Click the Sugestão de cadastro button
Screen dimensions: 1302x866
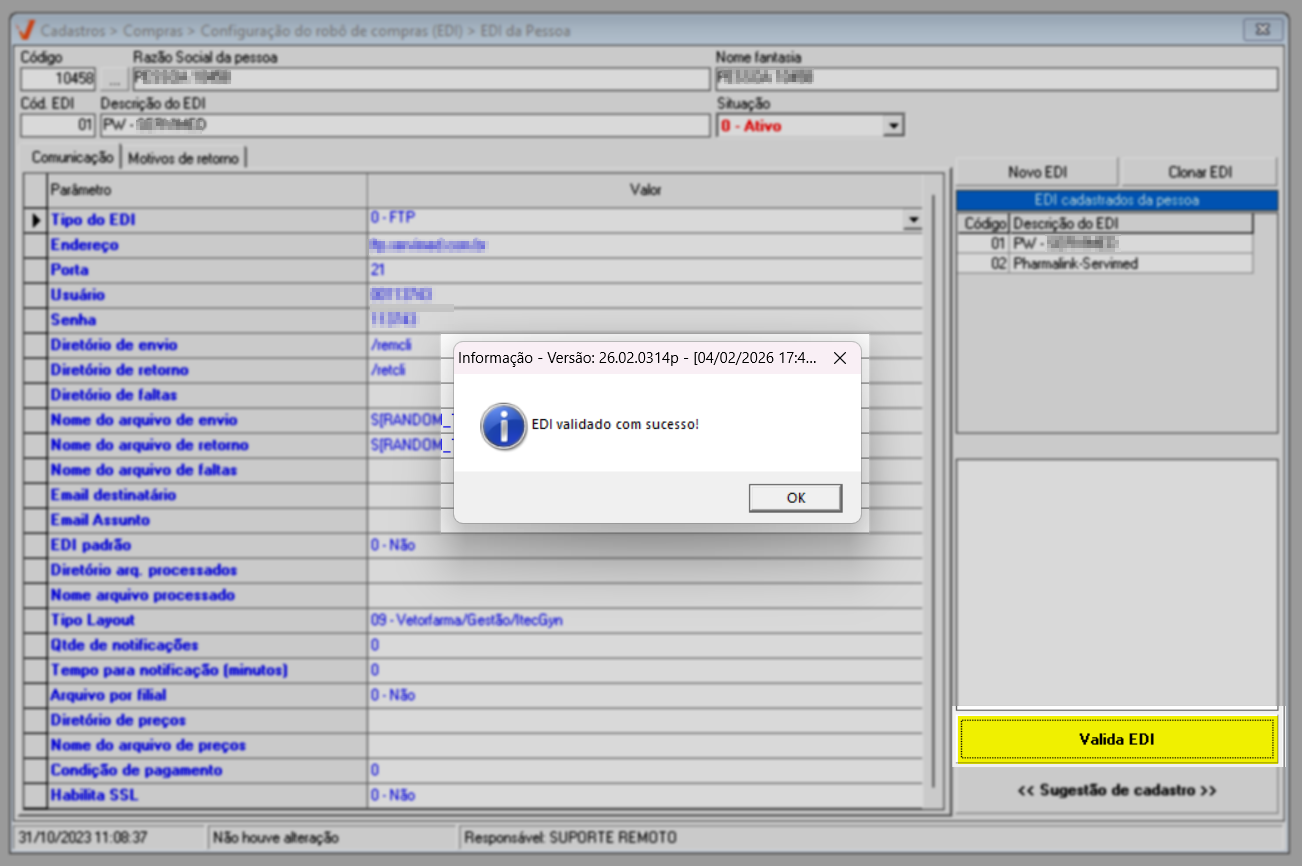point(1116,790)
